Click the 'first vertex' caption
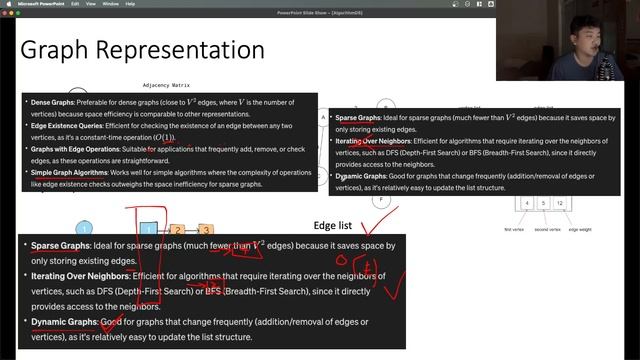The width and height of the screenshot is (640, 360). tap(514, 230)
